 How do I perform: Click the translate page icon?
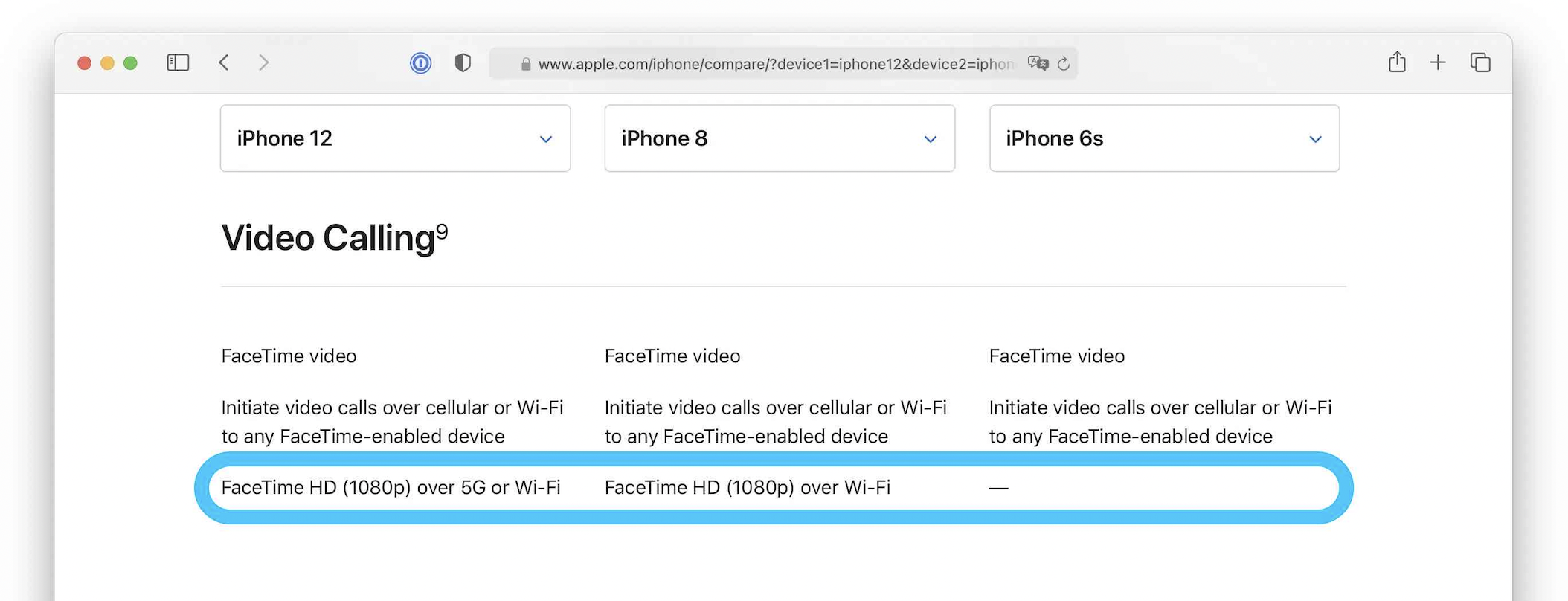[x=1038, y=63]
